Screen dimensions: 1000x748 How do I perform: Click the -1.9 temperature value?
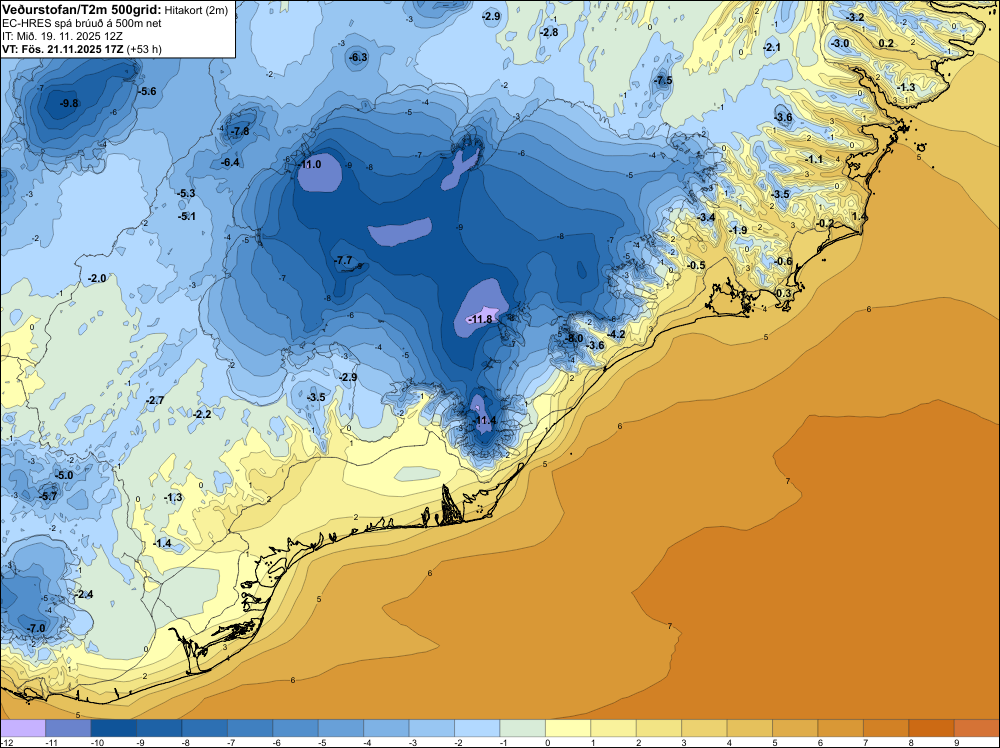pyautogui.click(x=738, y=230)
